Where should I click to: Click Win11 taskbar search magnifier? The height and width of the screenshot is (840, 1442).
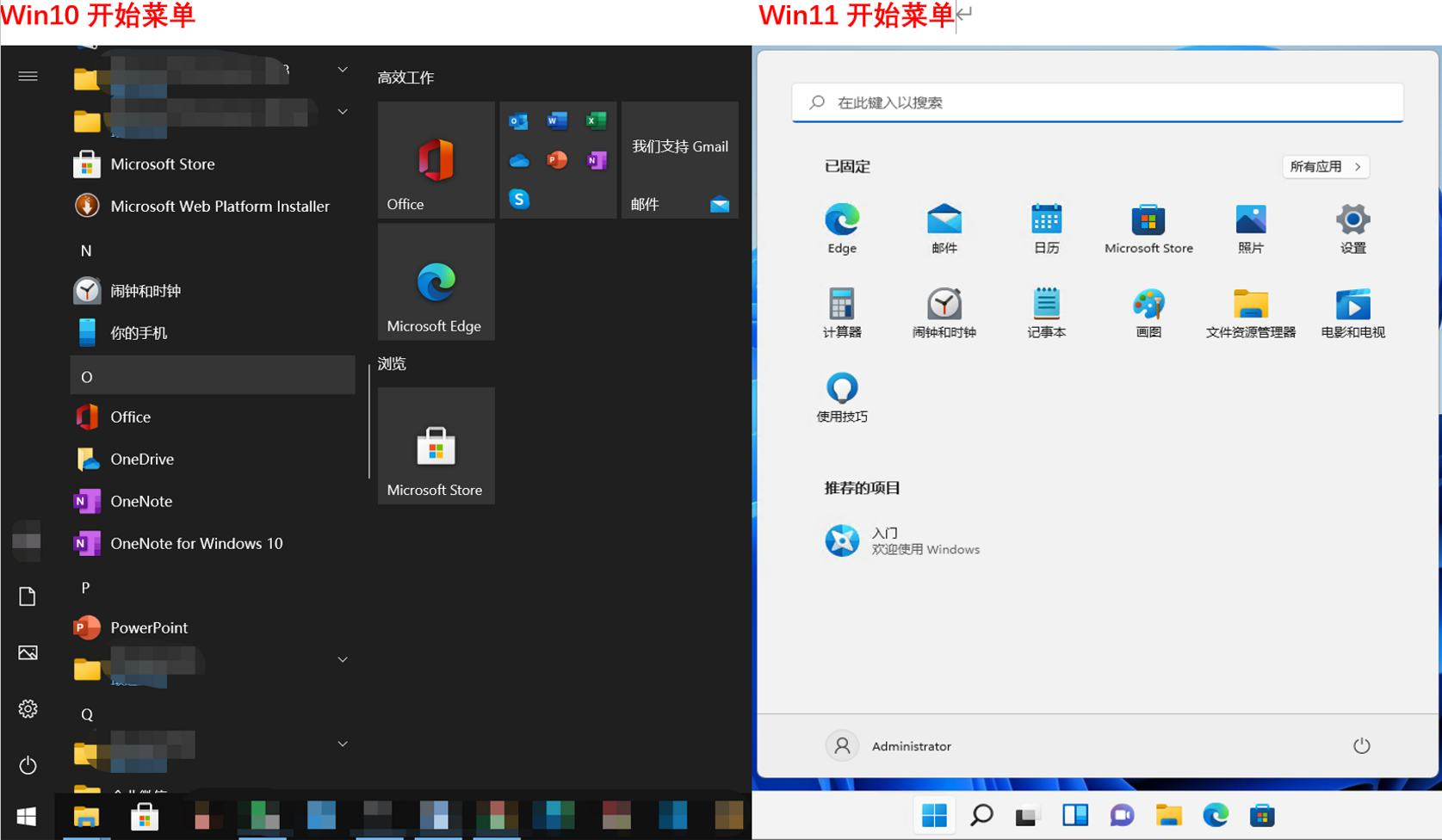[981, 814]
